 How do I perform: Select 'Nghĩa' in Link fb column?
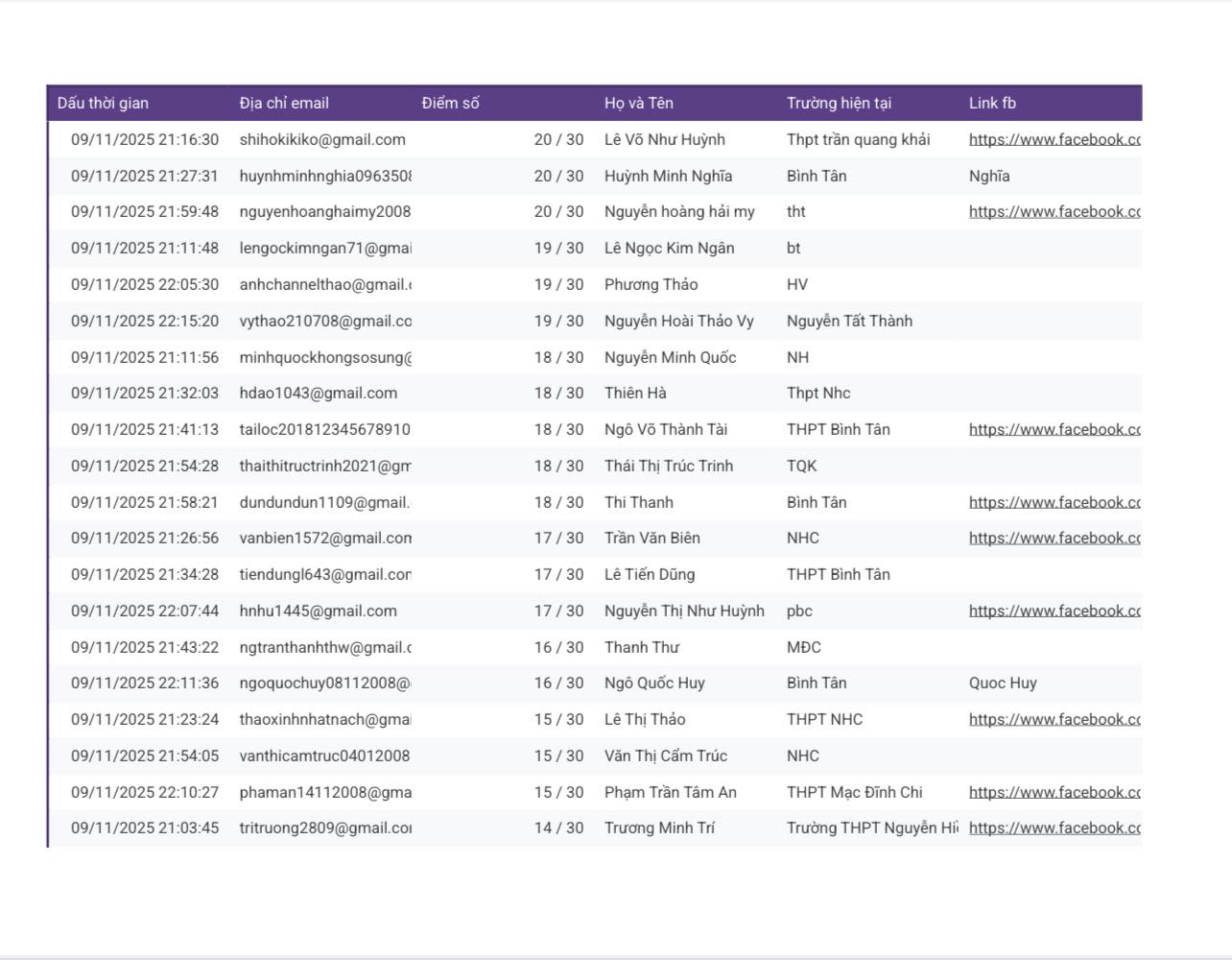[989, 176]
